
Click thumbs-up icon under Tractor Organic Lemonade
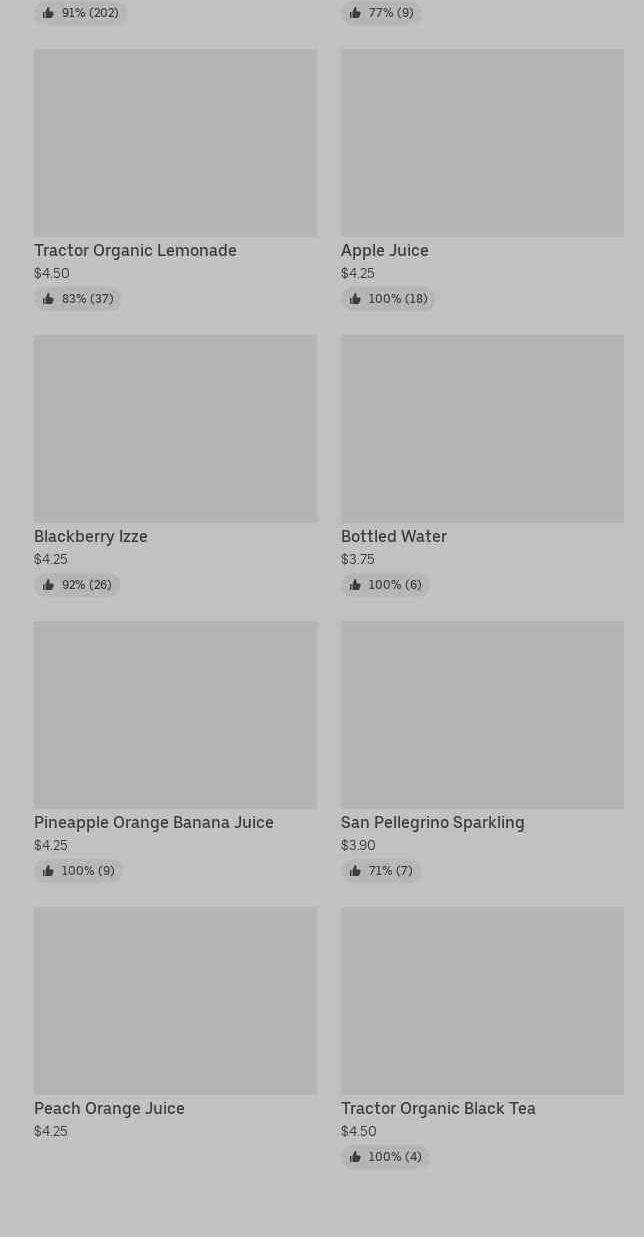[x=48, y=299]
